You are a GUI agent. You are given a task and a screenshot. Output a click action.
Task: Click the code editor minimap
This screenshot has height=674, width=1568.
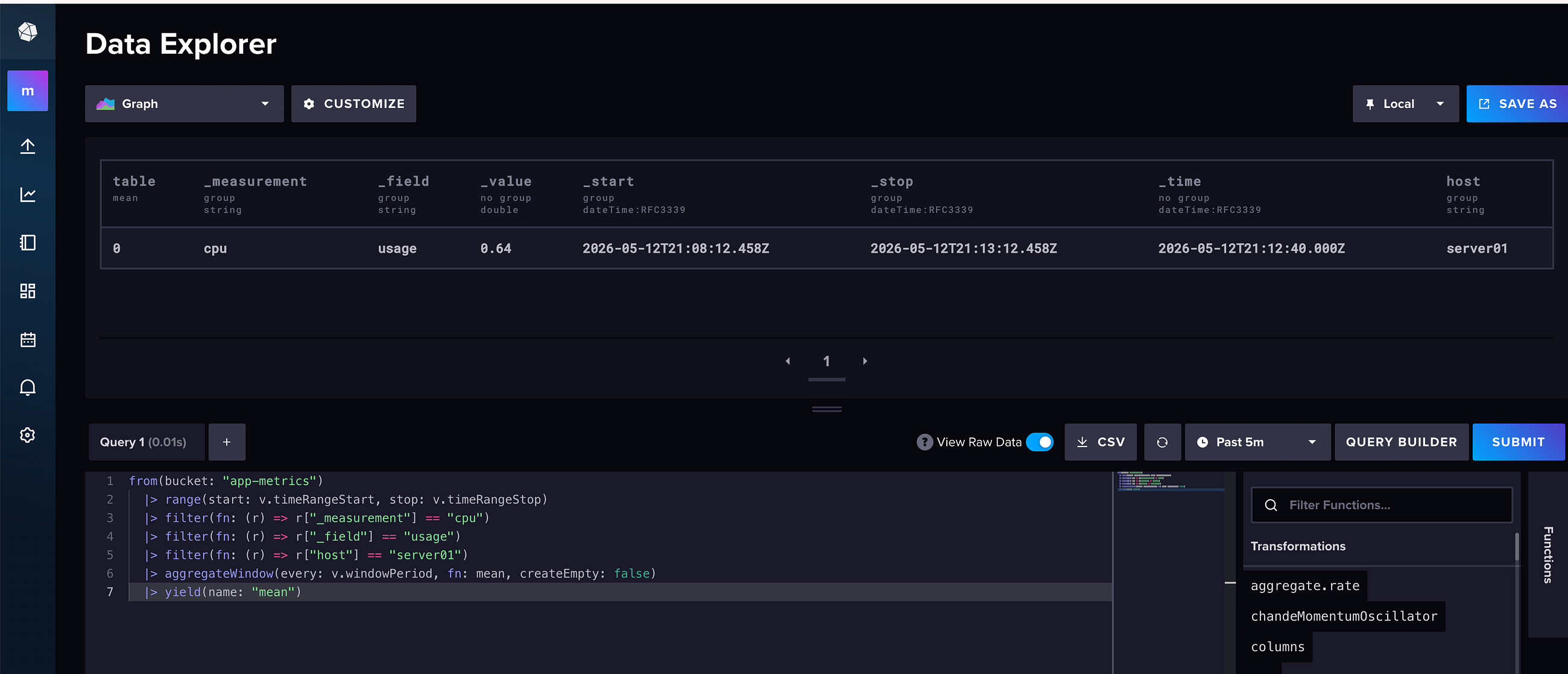point(1170,481)
